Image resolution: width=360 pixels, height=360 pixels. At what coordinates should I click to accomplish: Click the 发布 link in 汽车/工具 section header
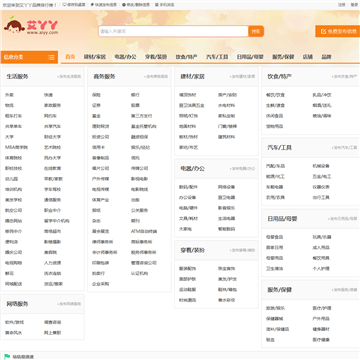345,148
